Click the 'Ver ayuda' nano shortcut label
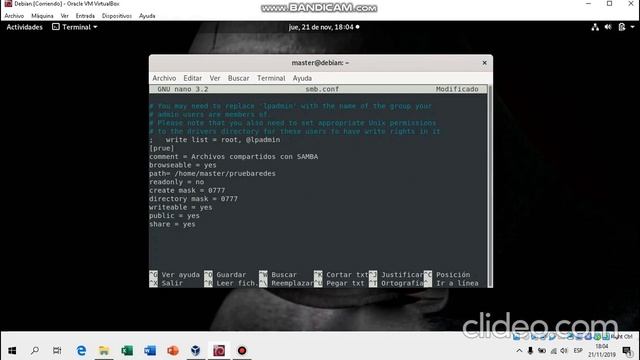Image resolution: width=640 pixels, height=360 pixels. 180,275
